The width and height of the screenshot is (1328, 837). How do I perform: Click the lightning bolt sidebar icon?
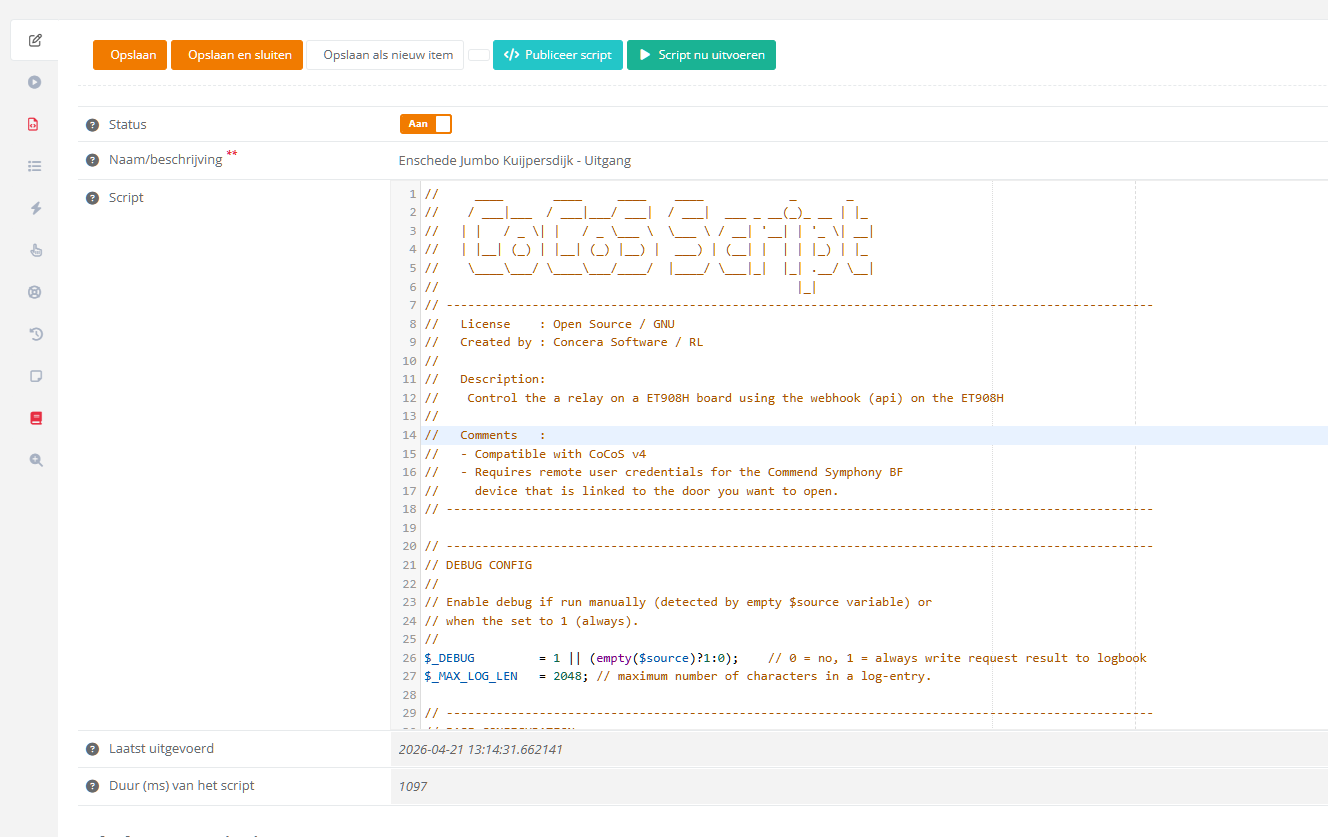coord(35,208)
